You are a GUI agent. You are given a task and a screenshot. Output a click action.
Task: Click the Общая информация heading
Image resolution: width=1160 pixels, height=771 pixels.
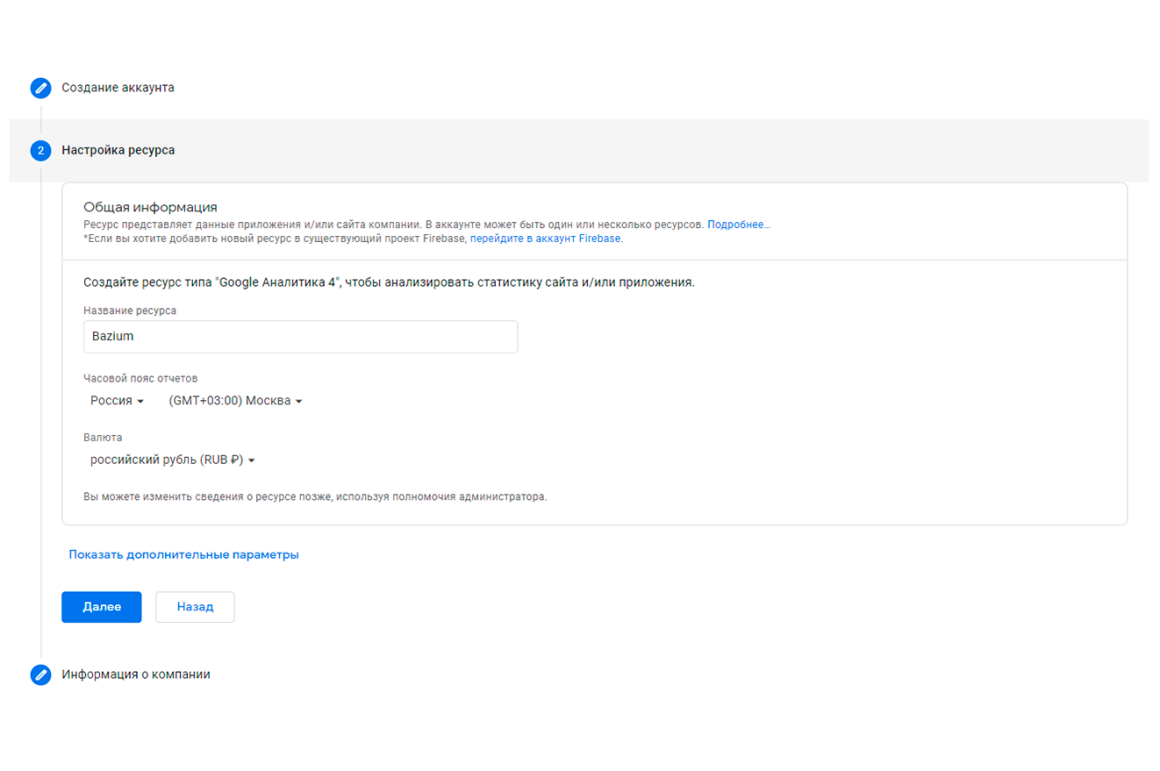150,207
